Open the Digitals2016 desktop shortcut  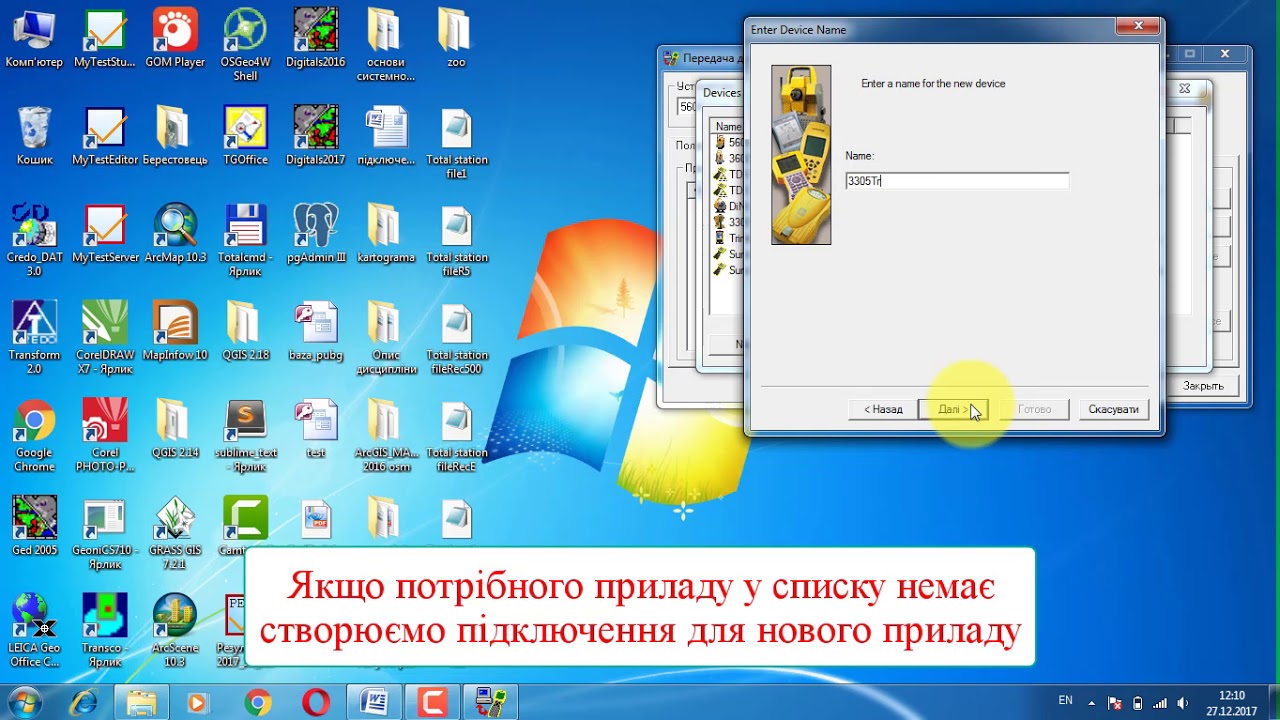(315, 39)
